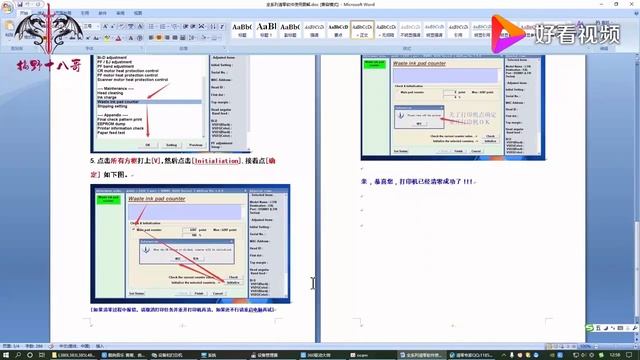Open the Change Case (Aa) option
640x360 pixels.
click(96, 38)
